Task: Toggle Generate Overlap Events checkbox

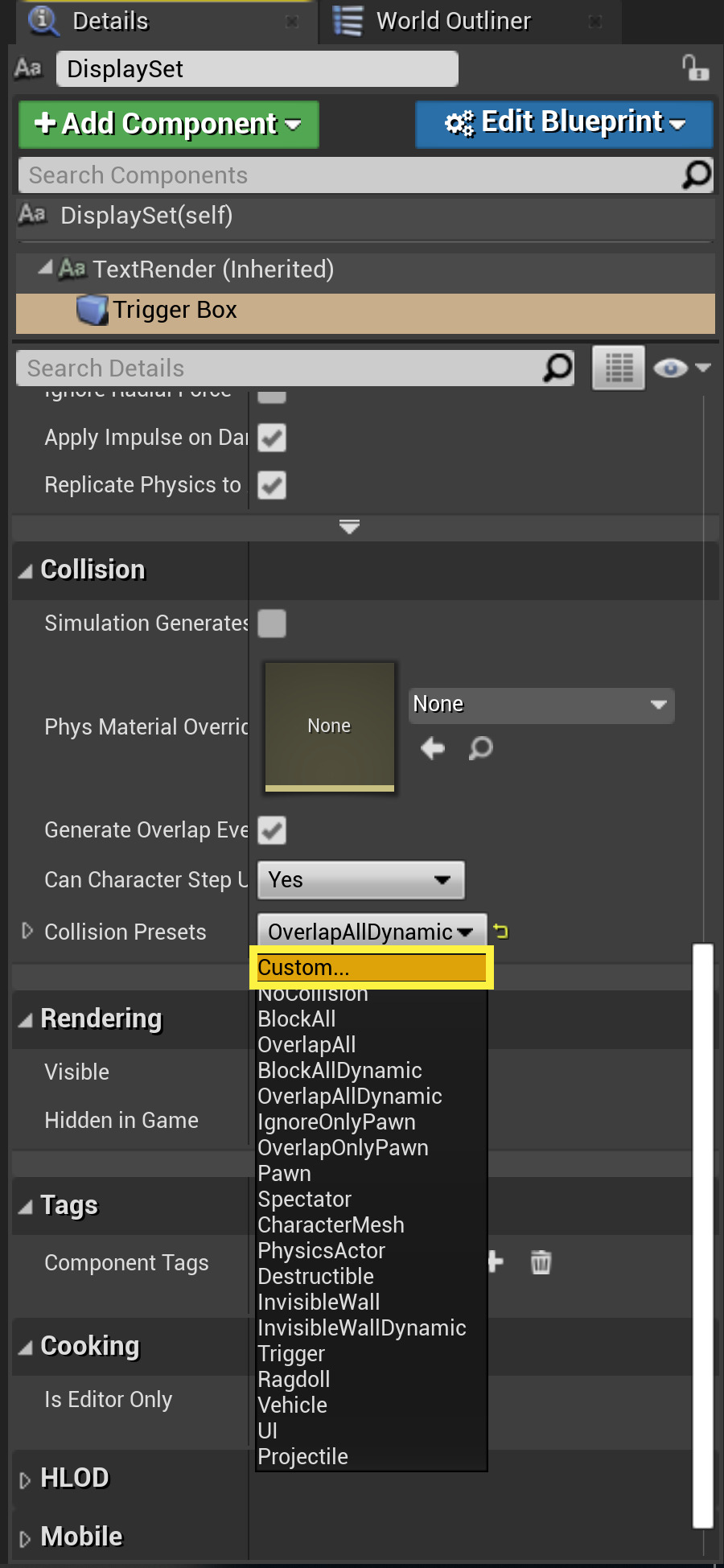Action: (272, 830)
